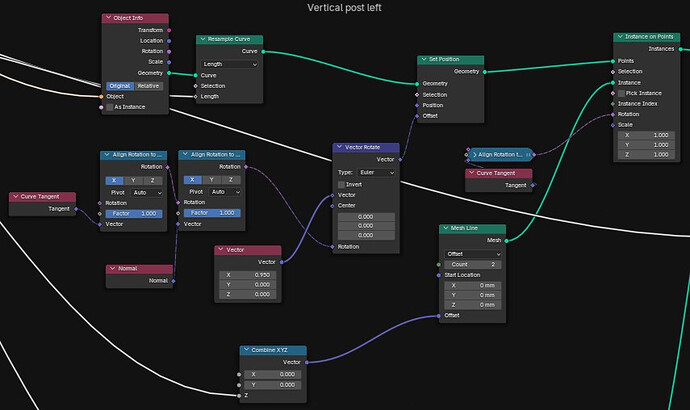Collapse the Combine XYZ node
The image size is (690, 410).
246,350
